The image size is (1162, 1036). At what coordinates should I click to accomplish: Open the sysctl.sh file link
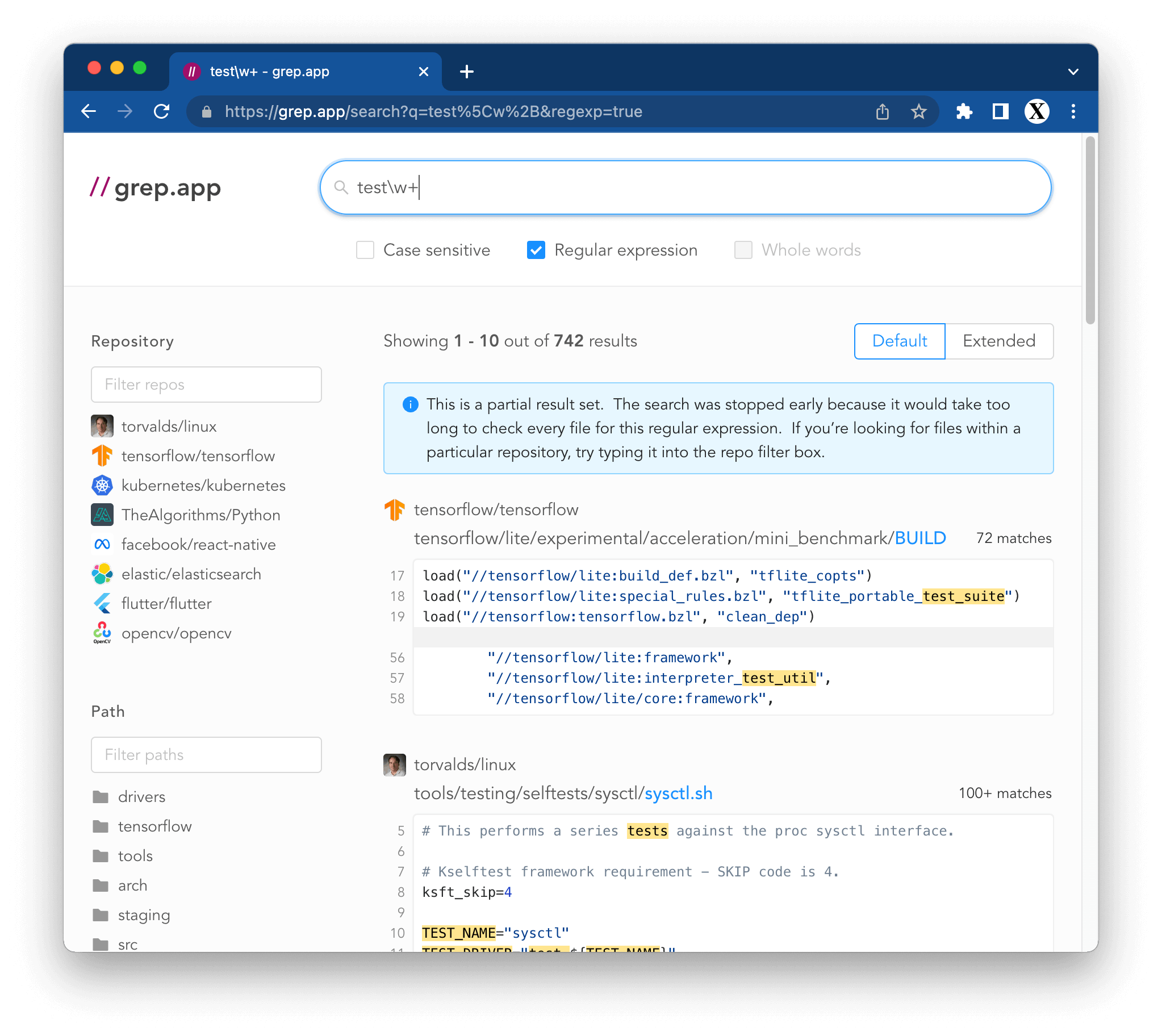point(678,793)
